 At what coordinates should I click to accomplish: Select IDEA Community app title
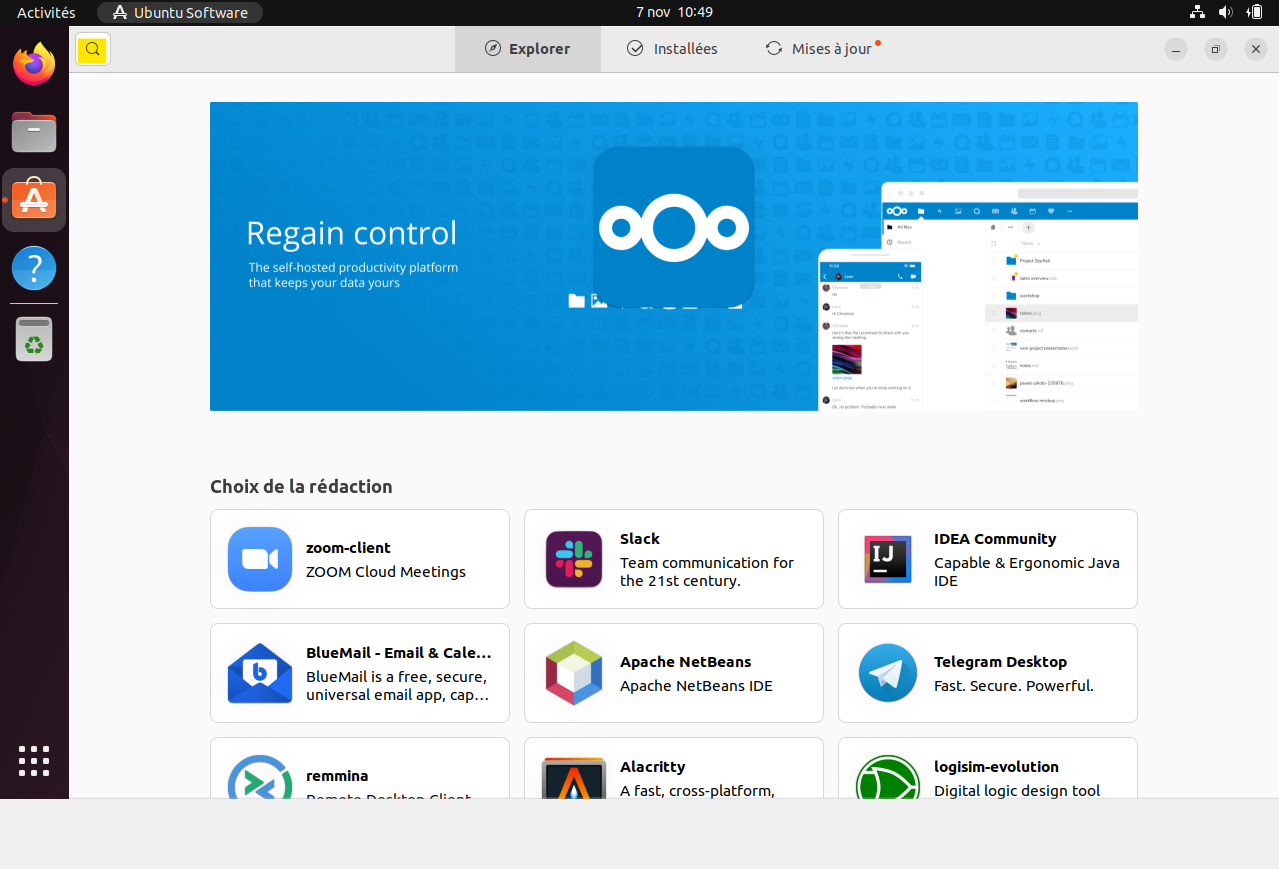click(x=995, y=539)
